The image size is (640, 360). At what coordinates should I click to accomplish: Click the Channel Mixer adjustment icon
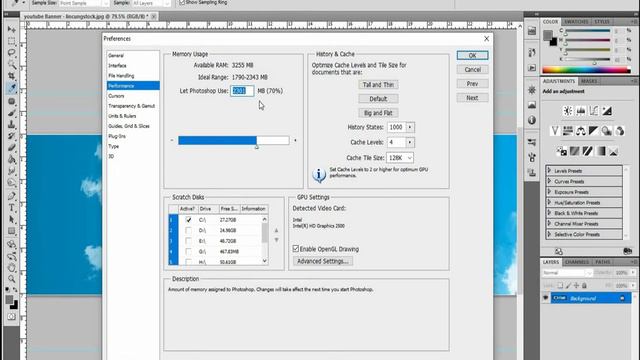pos(620,131)
